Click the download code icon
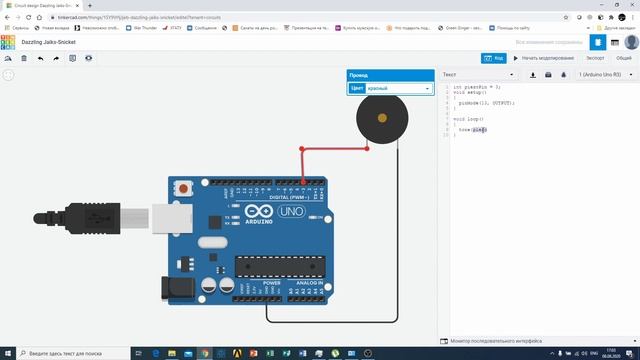 pos(533,75)
